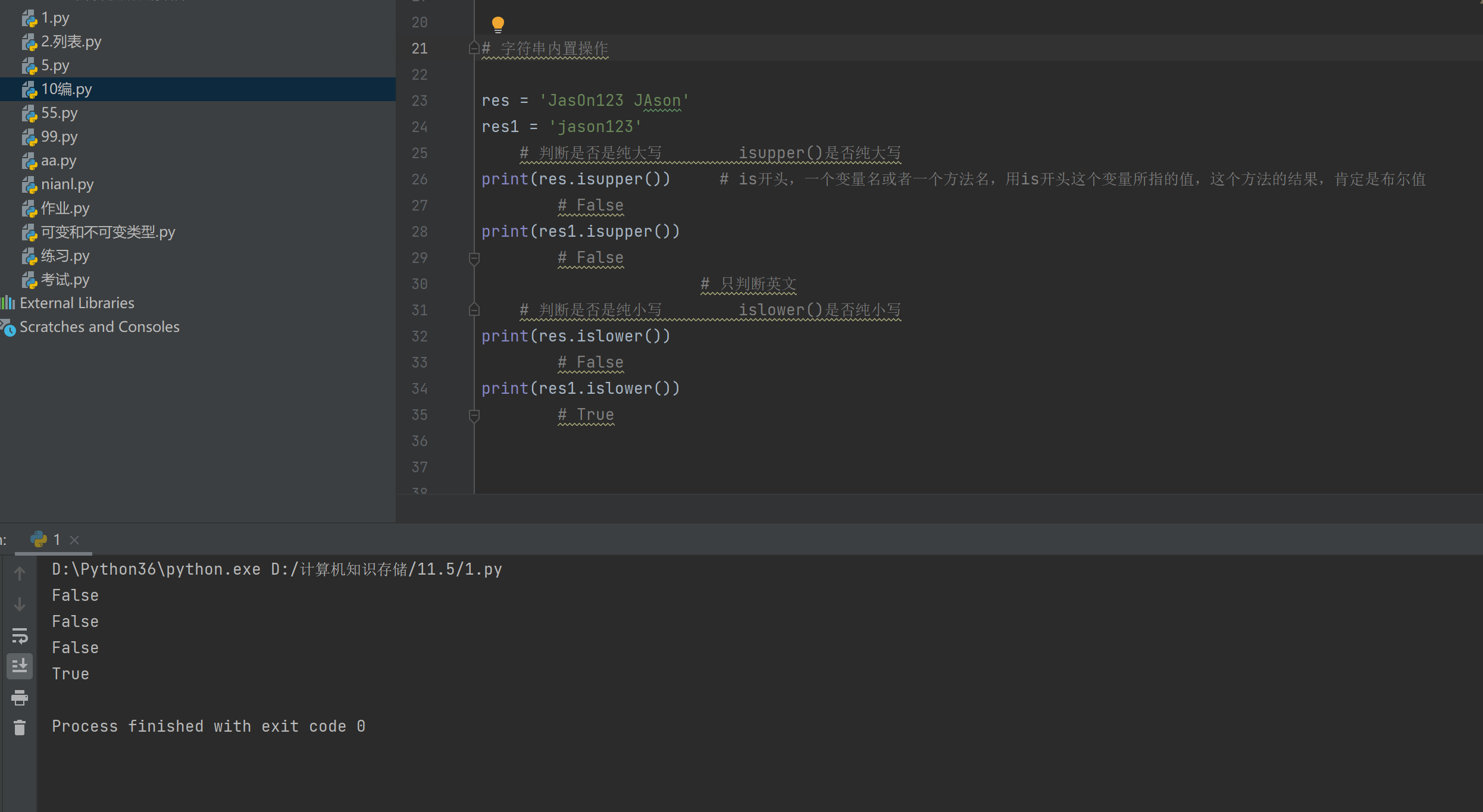1483x812 pixels.
Task: Click string 'jason123' on line 24
Action: [x=595, y=127]
